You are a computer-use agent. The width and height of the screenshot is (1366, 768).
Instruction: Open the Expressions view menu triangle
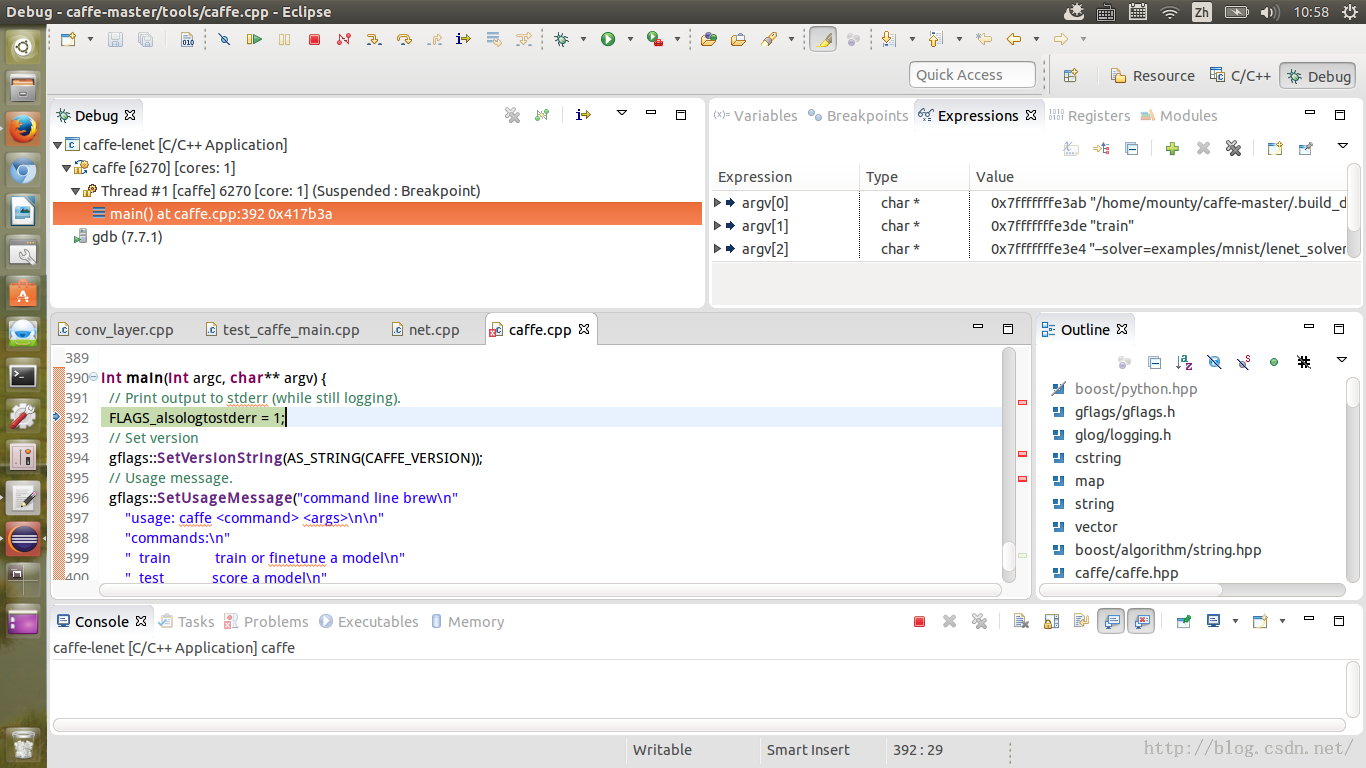[1342, 147]
